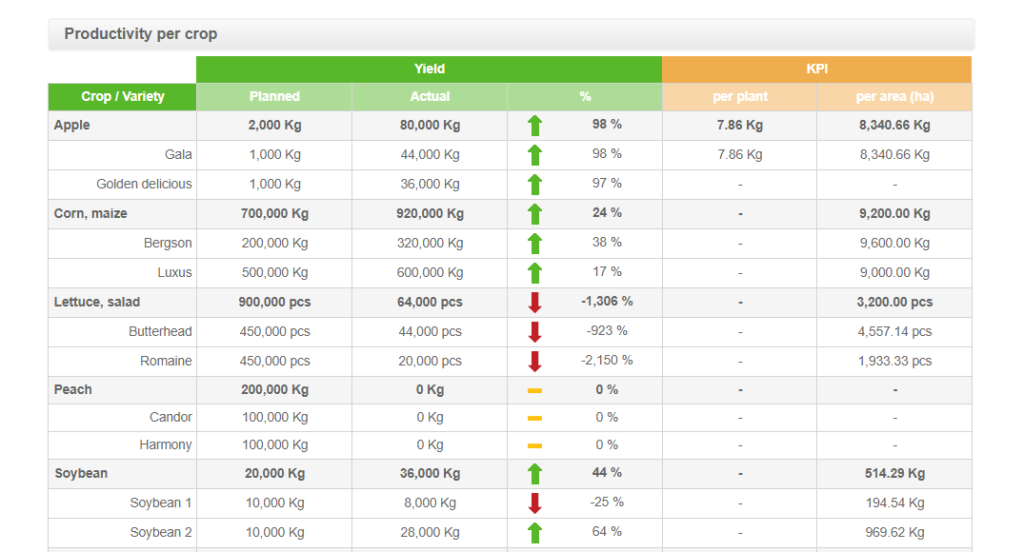Select the Soybean crop group row
1024x552 pixels.
(81, 473)
